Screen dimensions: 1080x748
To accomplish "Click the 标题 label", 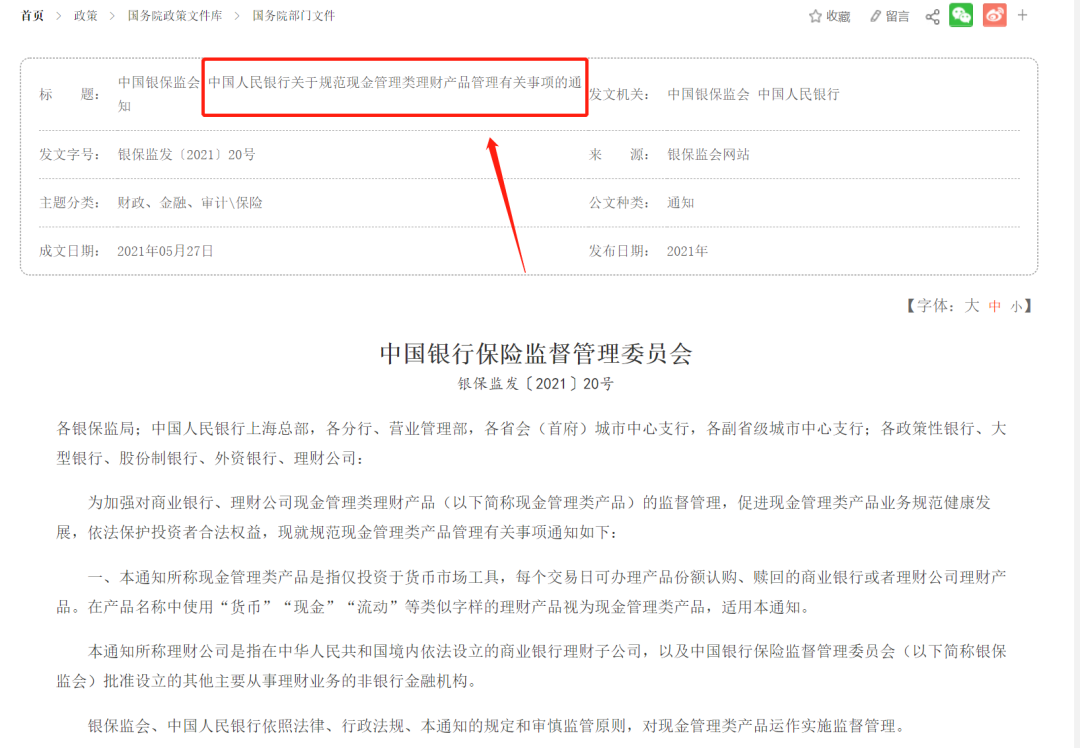I will pos(70,94).
